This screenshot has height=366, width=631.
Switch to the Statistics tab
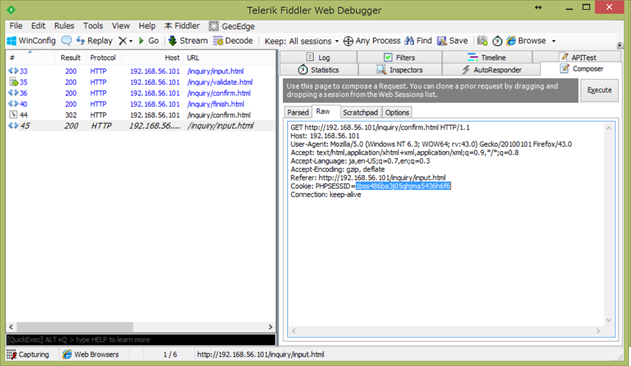pyautogui.click(x=318, y=70)
